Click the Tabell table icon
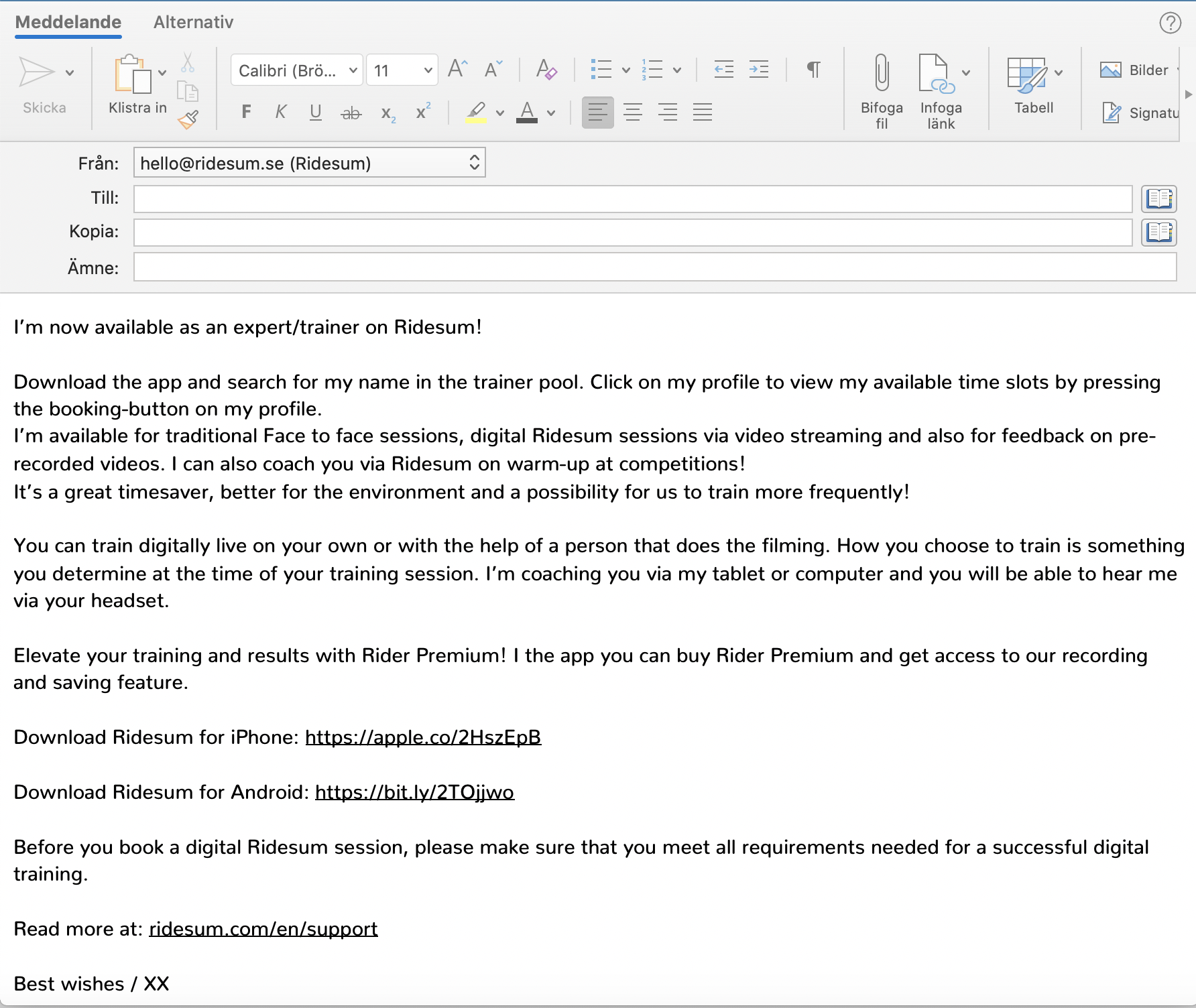 point(1027,74)
